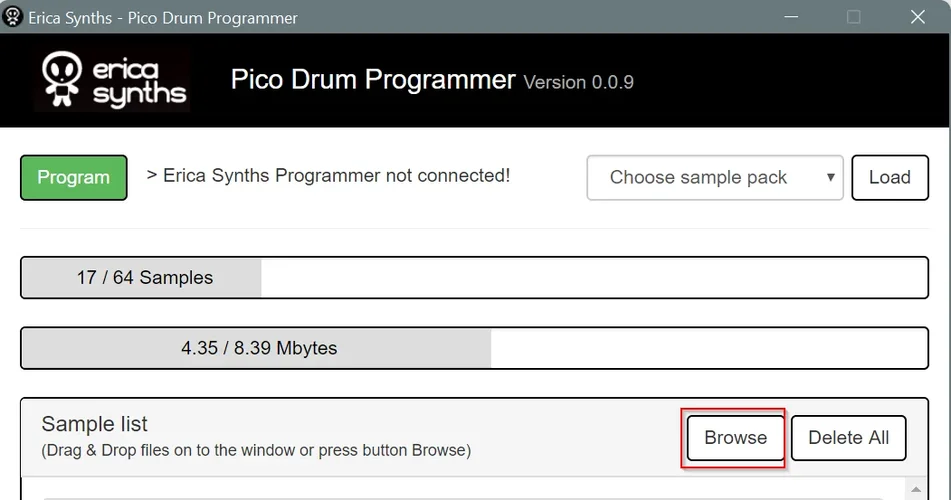The image size is (951, 500).
Task: Minimize the Pico Drum Programmer window
Action: [790, 17]
